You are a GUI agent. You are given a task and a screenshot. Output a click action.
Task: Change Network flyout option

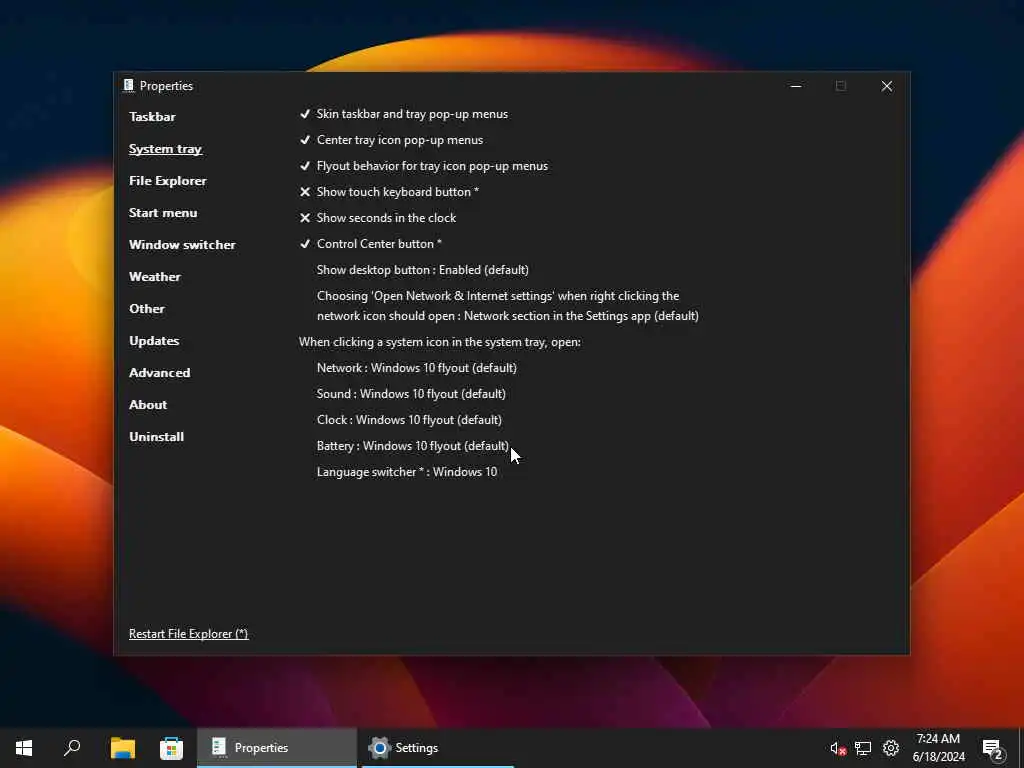(x=417, y=368)
